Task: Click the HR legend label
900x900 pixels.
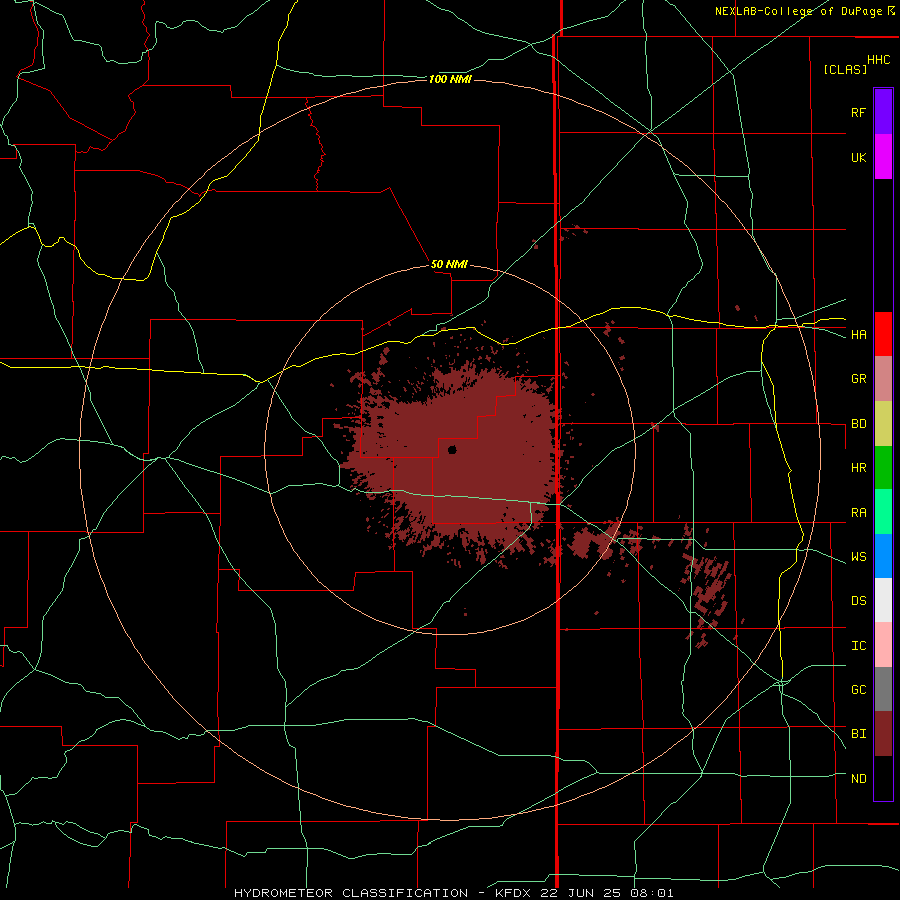Action: point(858,468)
